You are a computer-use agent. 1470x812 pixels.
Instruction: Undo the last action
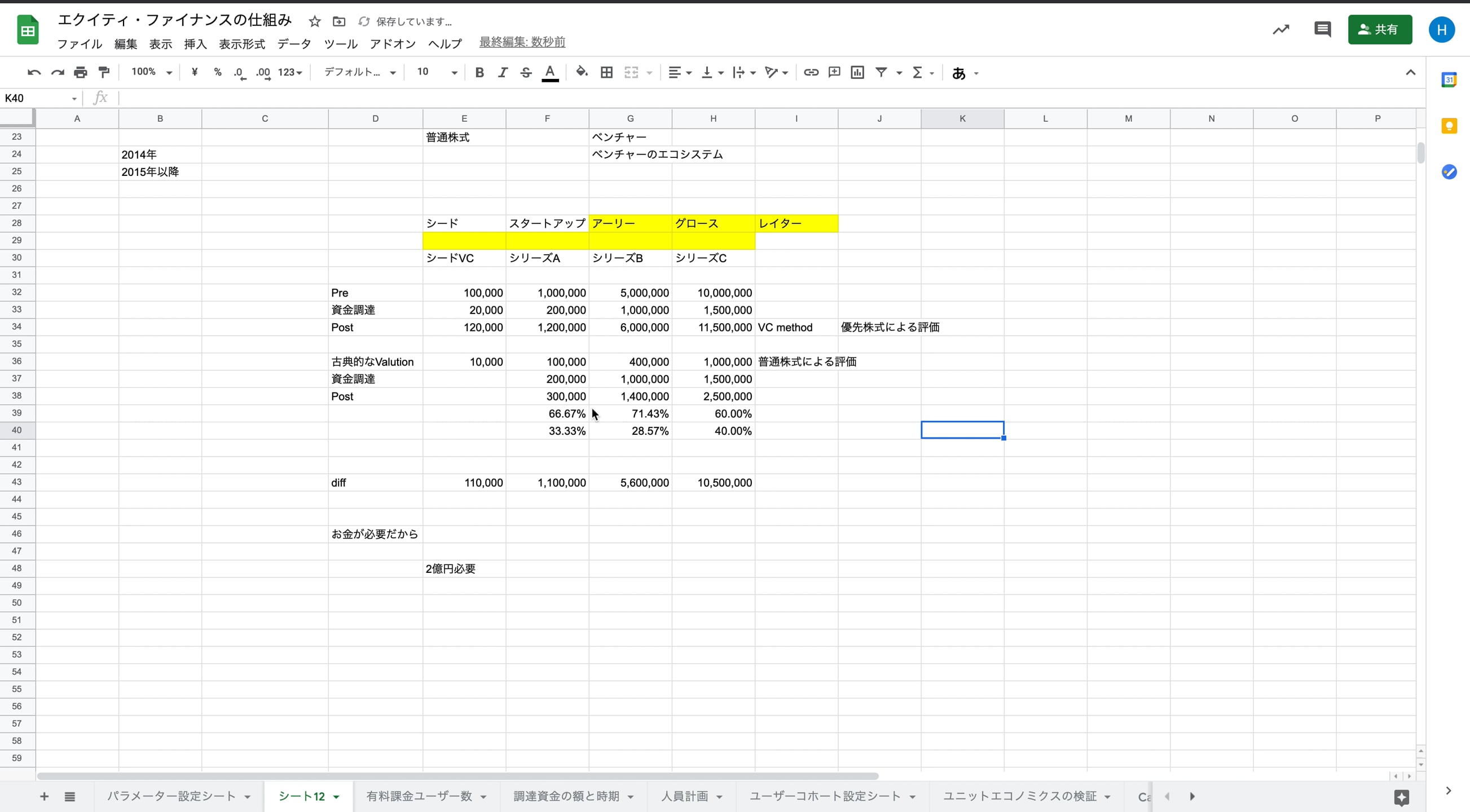point(34,72)
